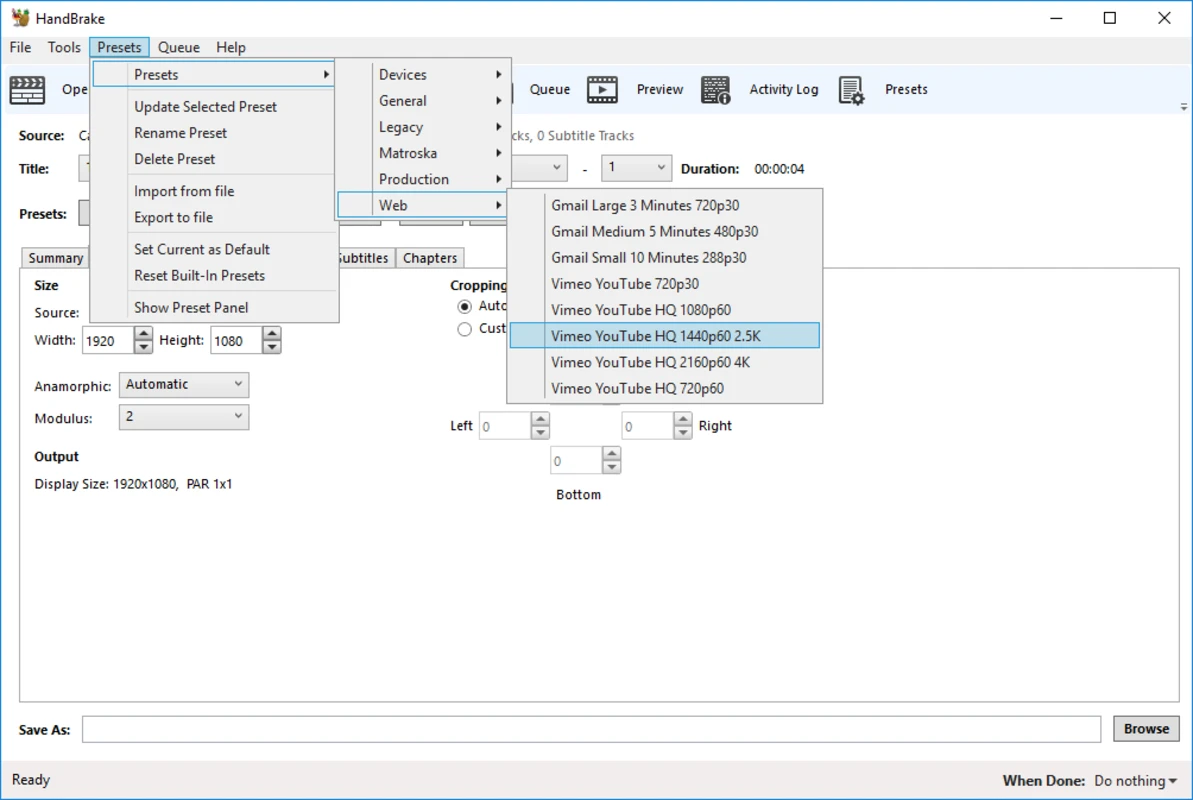1193x800 pixels.
Task: Open the Modulus dropdown
Action: pyautogui.click(x=184, y=417)
